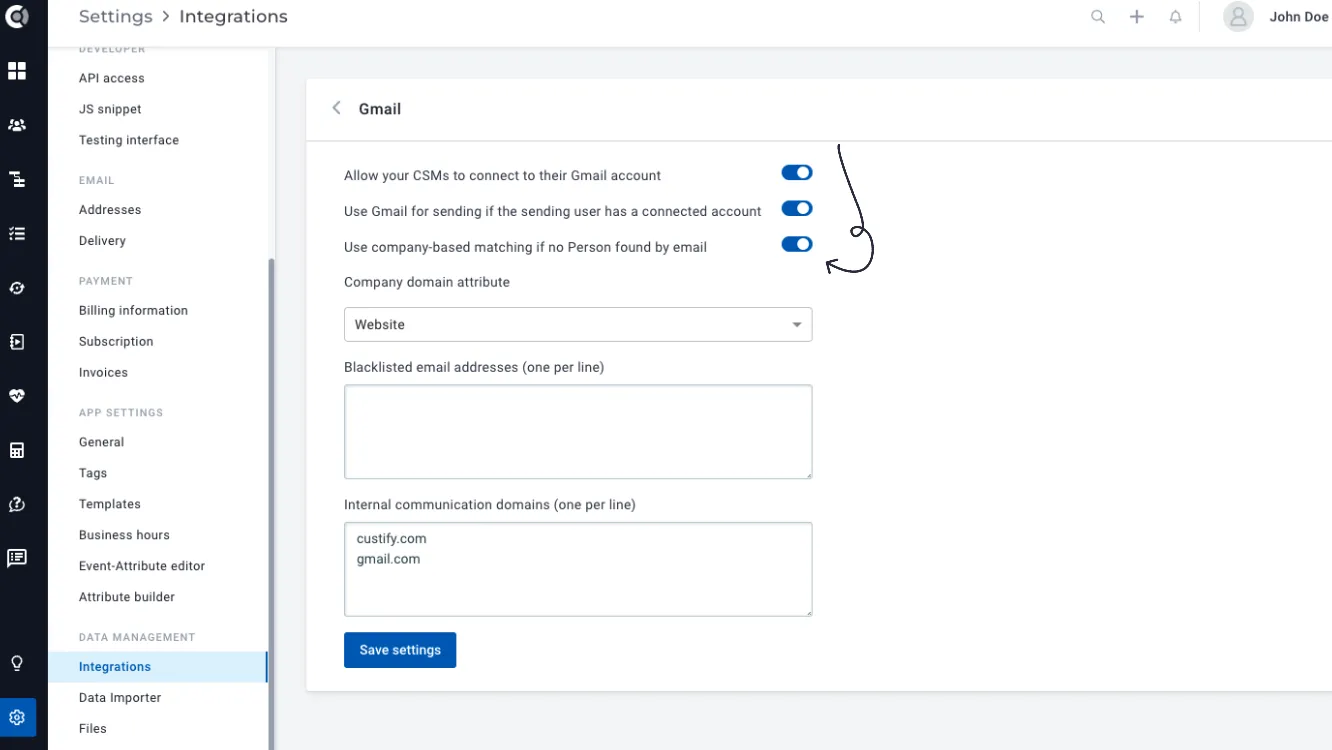Open the Company domain attribute dropdown

click(x=578, y=324)
